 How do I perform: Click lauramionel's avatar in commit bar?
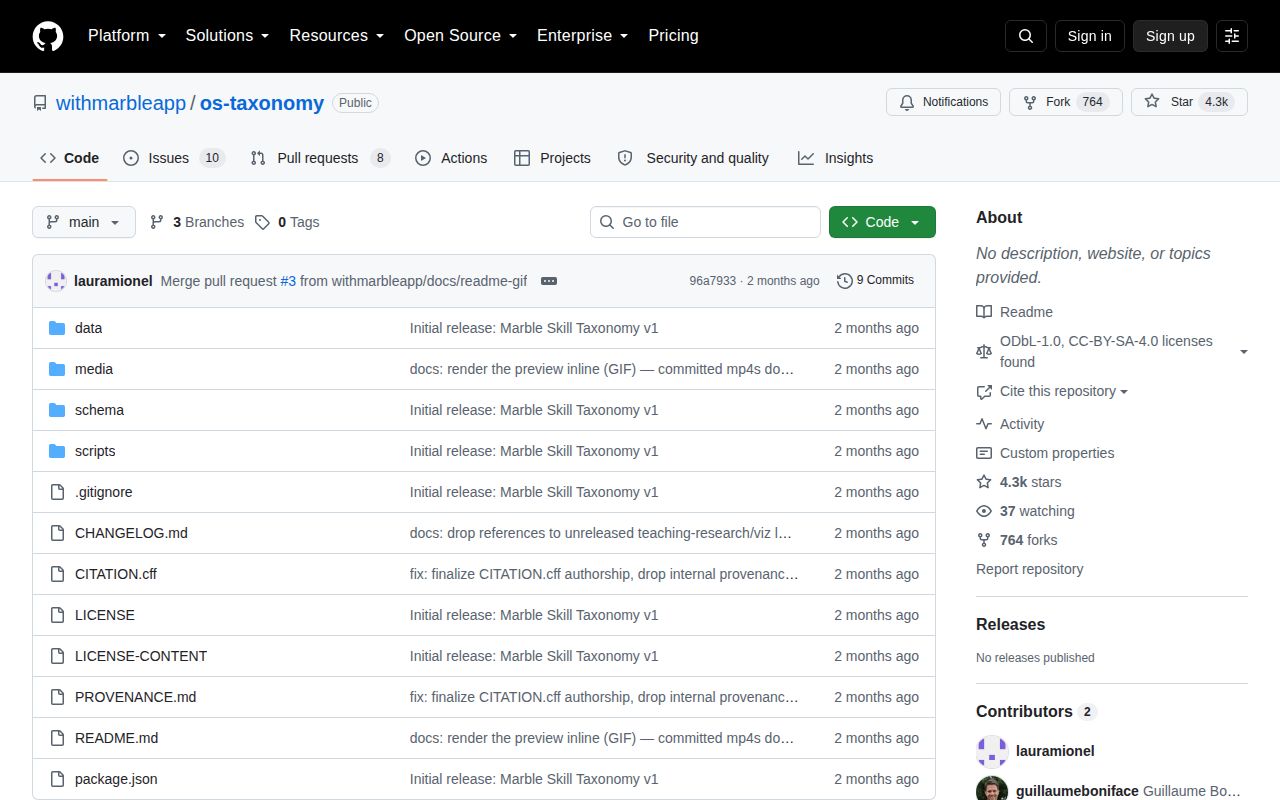pyautogui.click(x=56, y=281)
